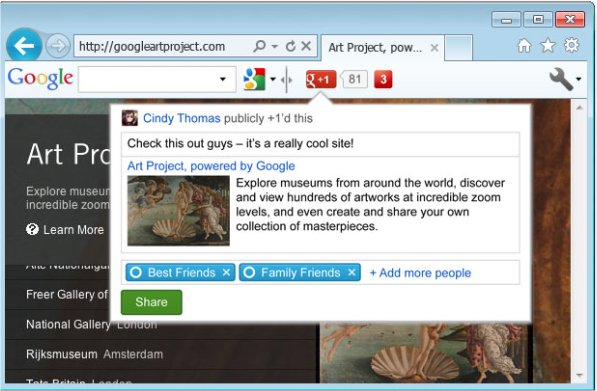
Task: Remove the Family Friends circle
Action: tap(351, 273)
